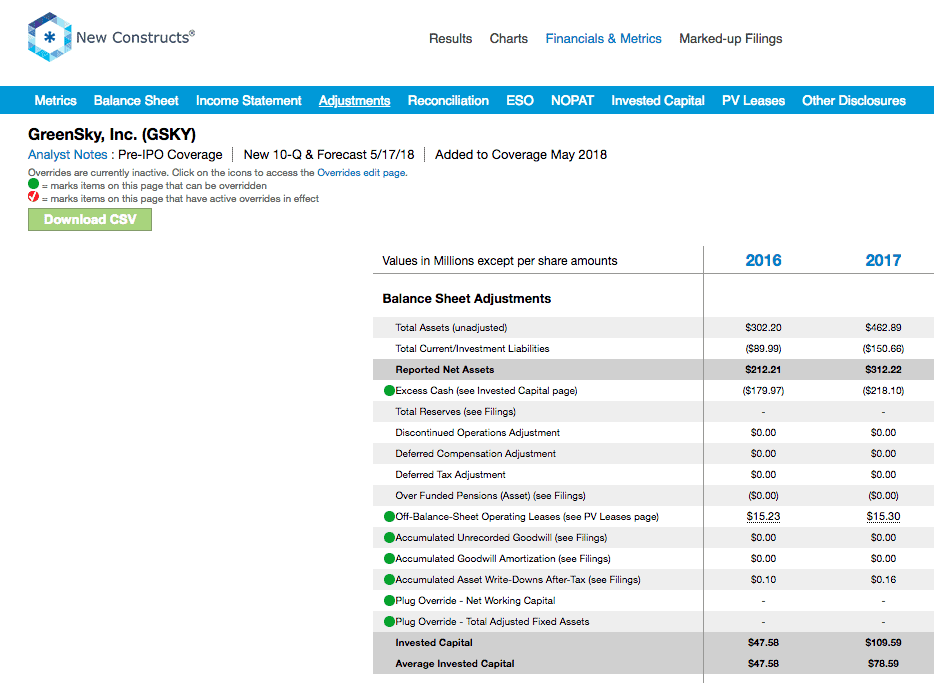
Task: Click green dot for Plug Override Total Adjusted Fixed Assets
Action: (390, 622)
